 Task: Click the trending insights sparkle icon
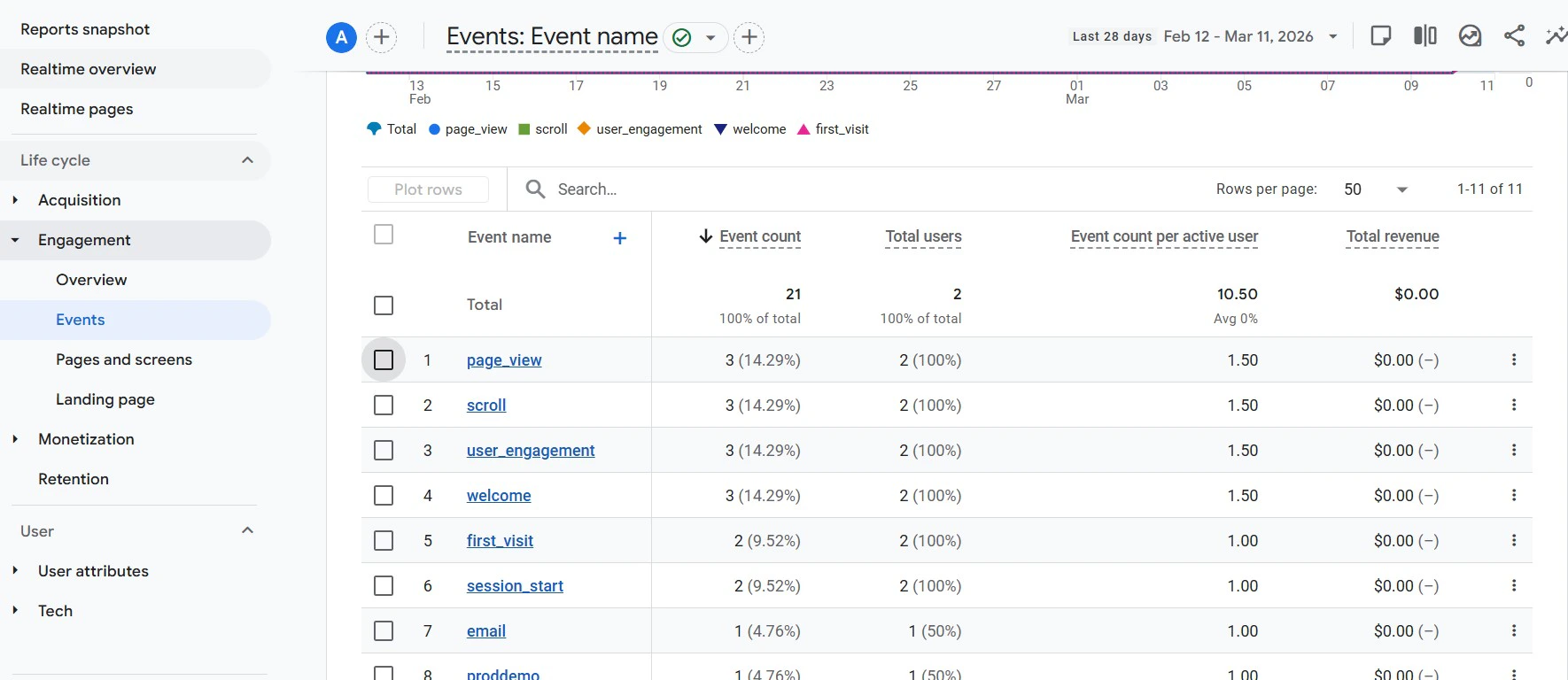click(1556, 35)
